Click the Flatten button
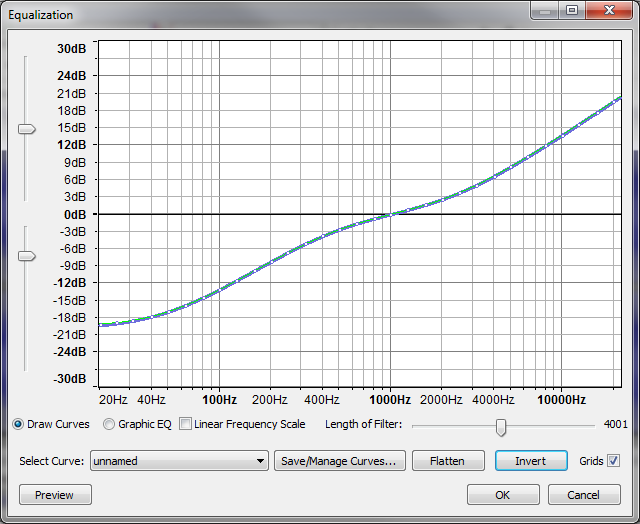This screenshot has height=524, width=640. tap(448, 461)
